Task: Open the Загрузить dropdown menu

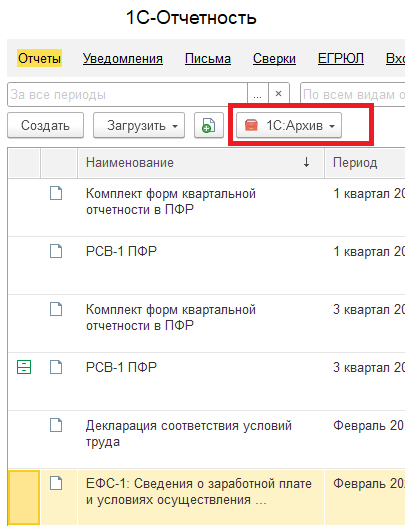Action: pyautogui.click(x=139, y=125)
